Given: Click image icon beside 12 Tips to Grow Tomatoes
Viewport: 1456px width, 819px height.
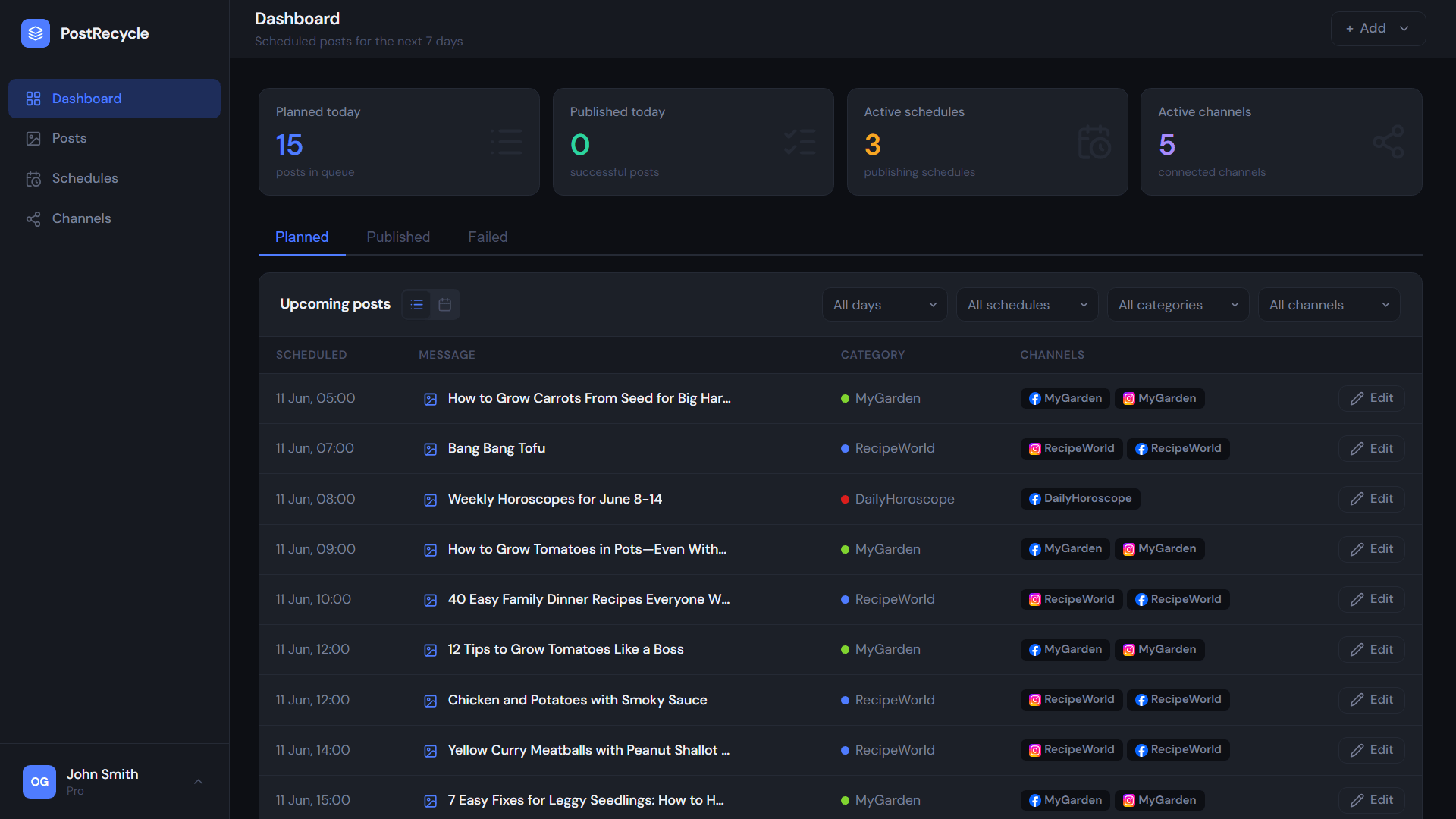Looking at the screenshot, I should point(430,650).
